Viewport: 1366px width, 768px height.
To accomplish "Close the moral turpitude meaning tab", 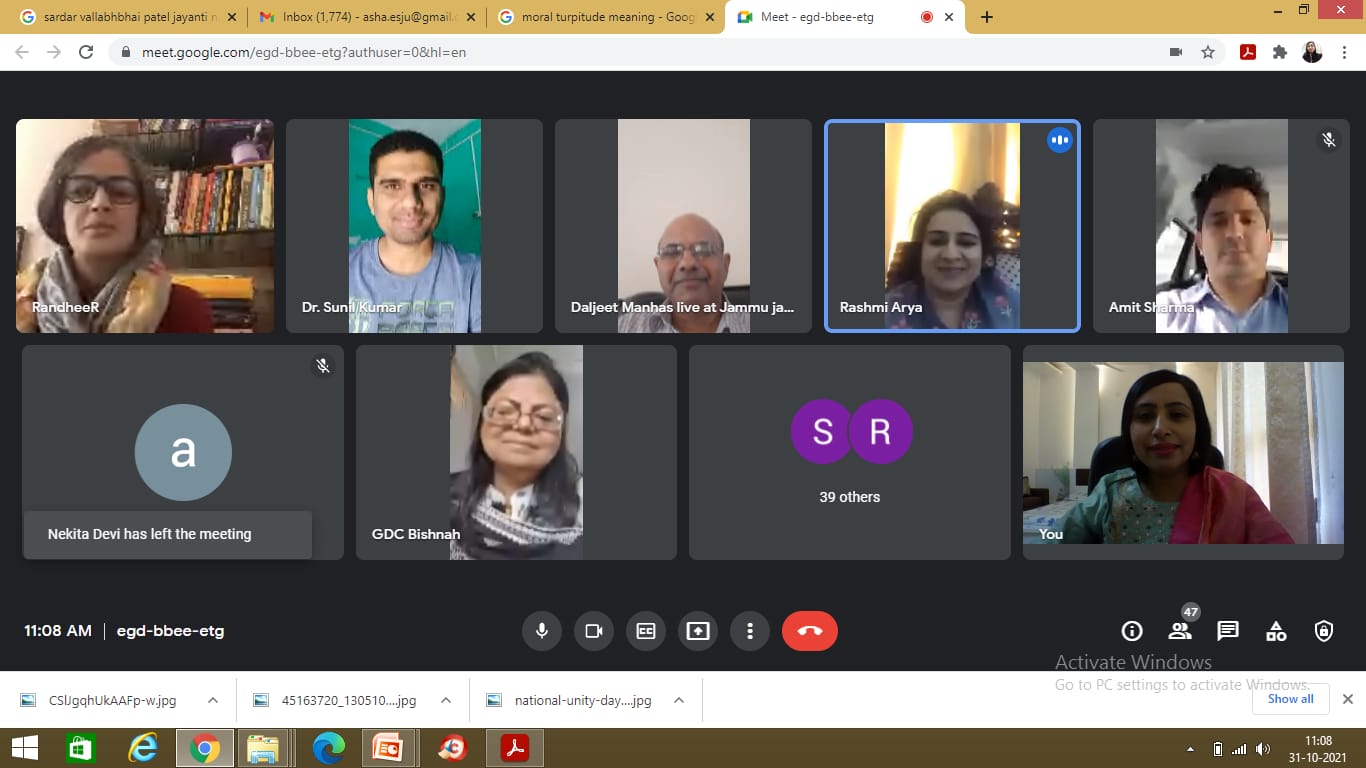I will (710, 17).
